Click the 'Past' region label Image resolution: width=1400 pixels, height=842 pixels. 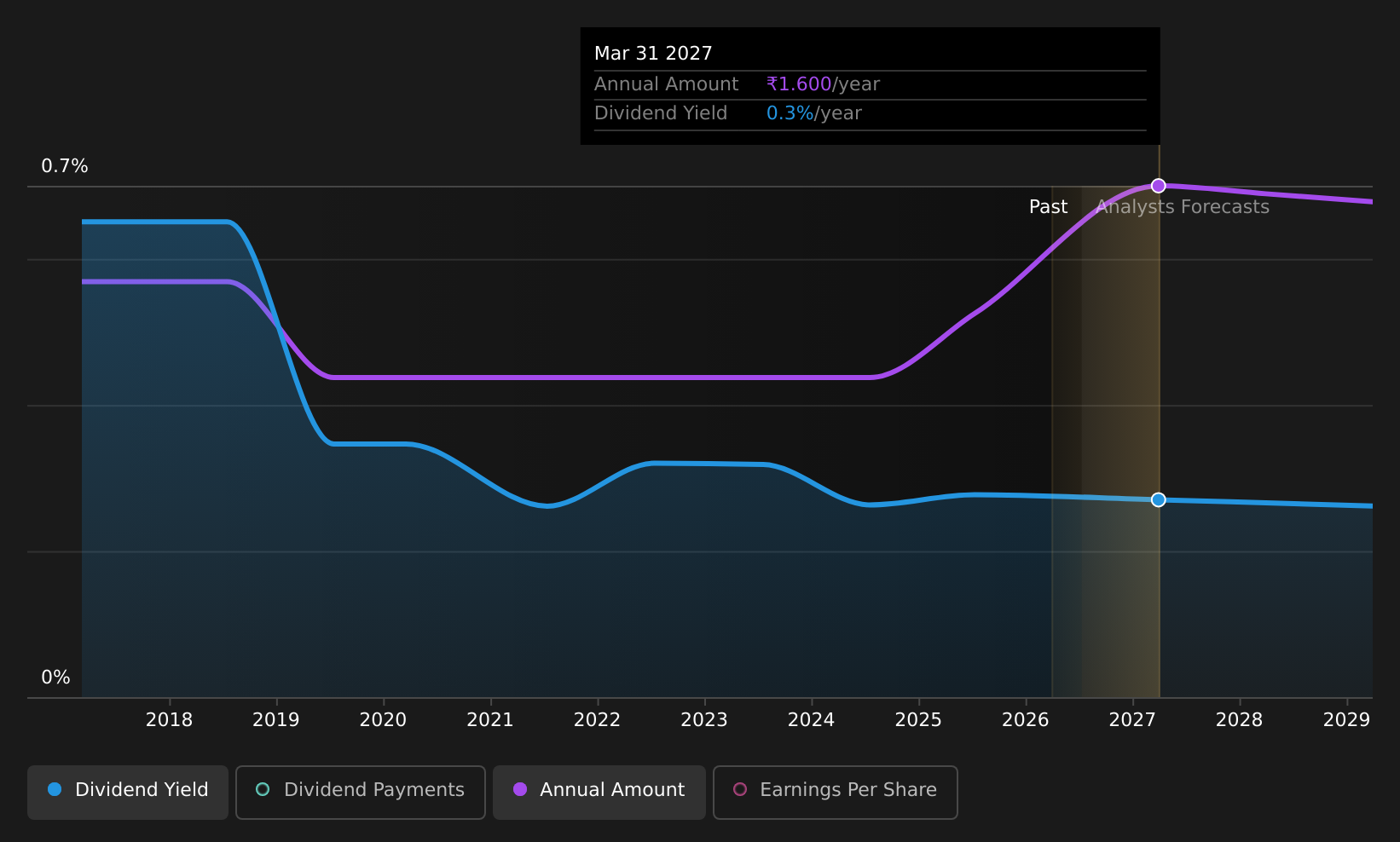tap(1048, 207)
